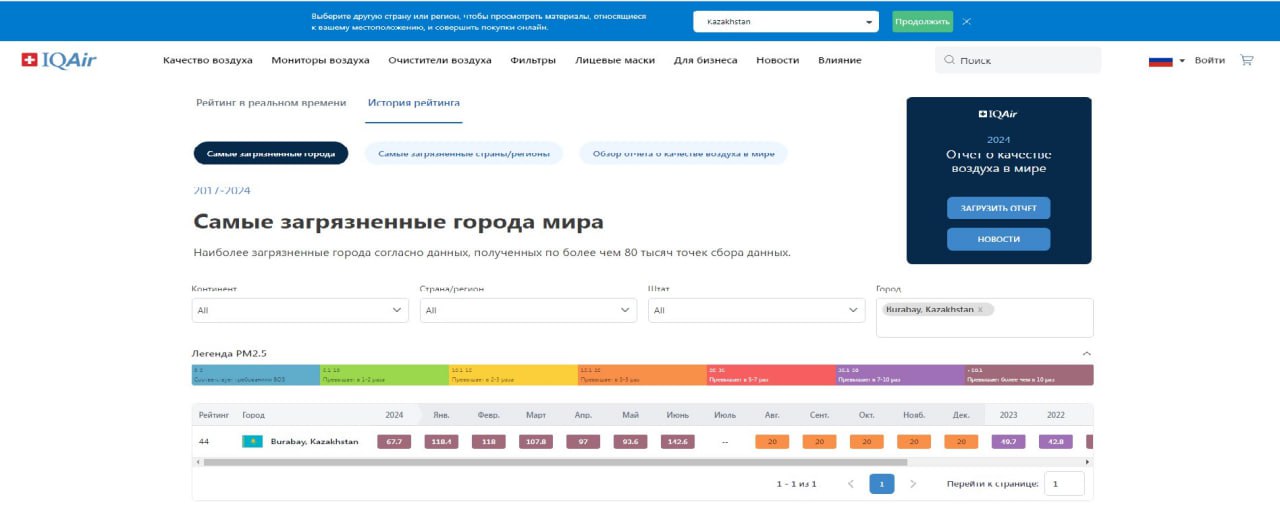
Task: Click the red 5-7 times legend swatch
Action: tap(771, 375)
